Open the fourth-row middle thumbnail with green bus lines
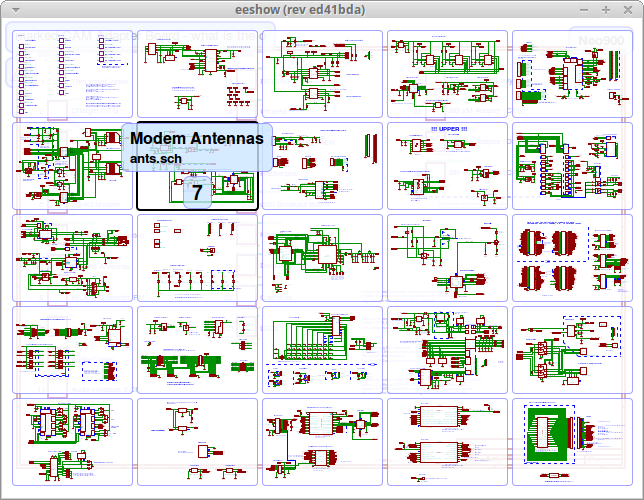The height and width of the screenshot is (500, 644). 322,350
